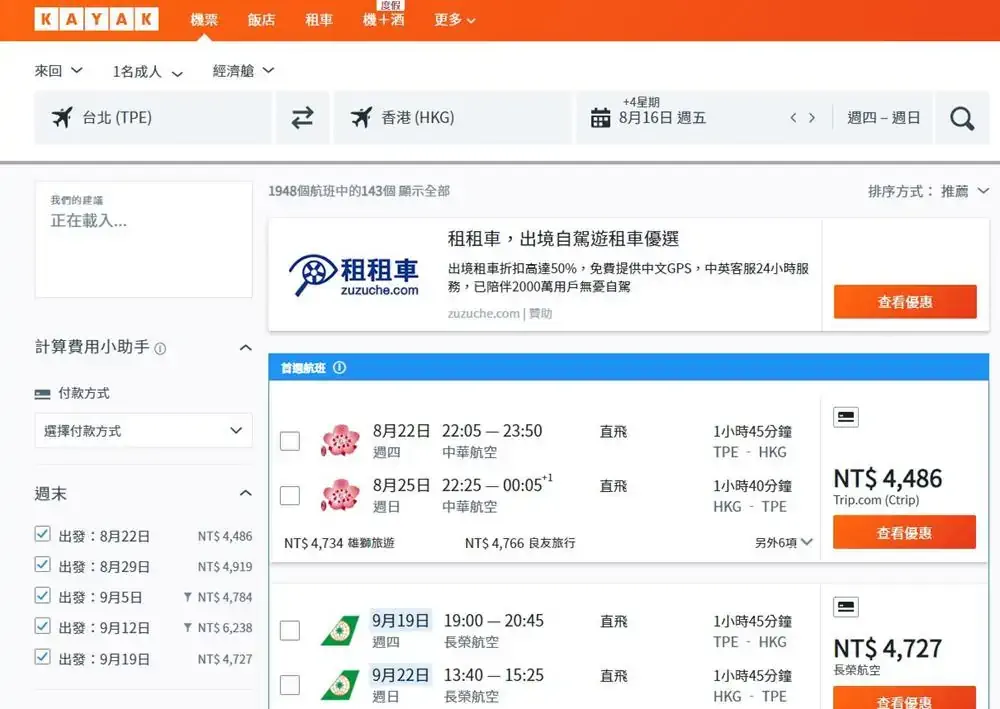Collapse the 週末 filter section
The height and width of the screenshot is (709, 1000).
point(246,493)
